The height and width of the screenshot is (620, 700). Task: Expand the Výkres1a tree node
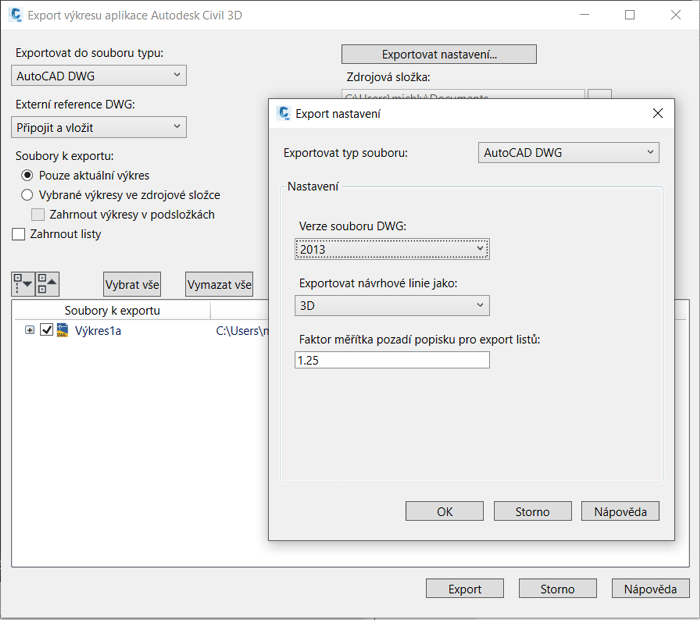(30, 330)
